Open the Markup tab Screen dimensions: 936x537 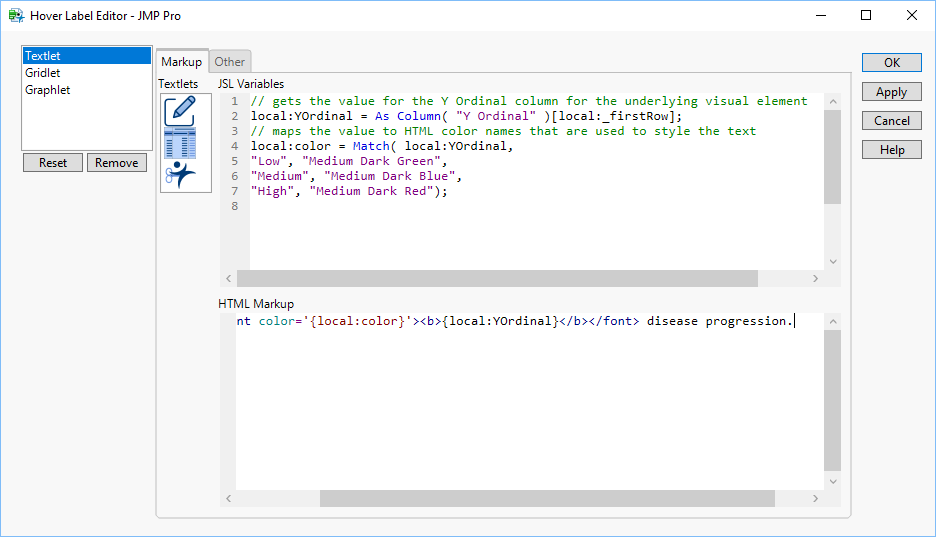pyautogui.click(x=181, y=62)
